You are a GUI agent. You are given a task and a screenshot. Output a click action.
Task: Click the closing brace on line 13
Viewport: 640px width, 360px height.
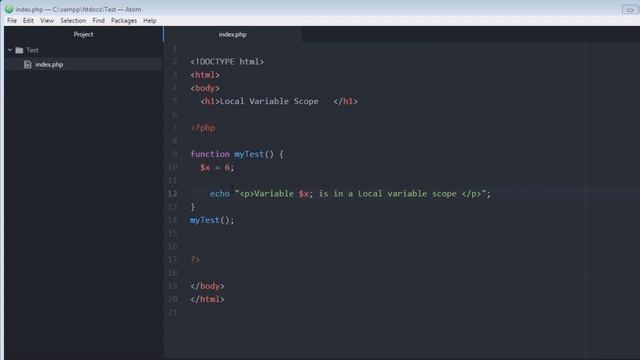point(193,207)
